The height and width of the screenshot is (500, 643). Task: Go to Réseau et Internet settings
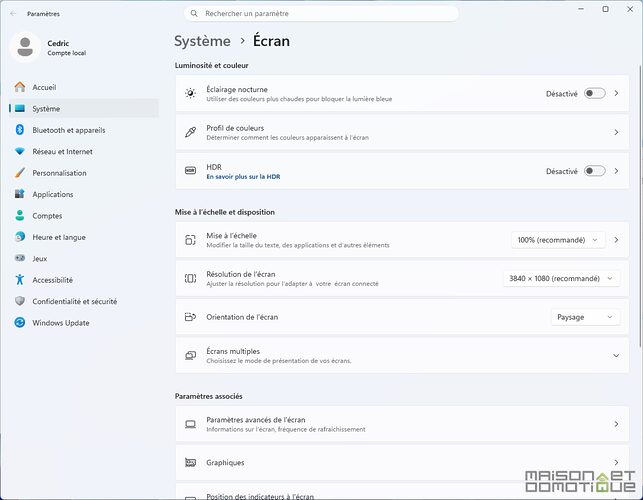click(84, 151)
